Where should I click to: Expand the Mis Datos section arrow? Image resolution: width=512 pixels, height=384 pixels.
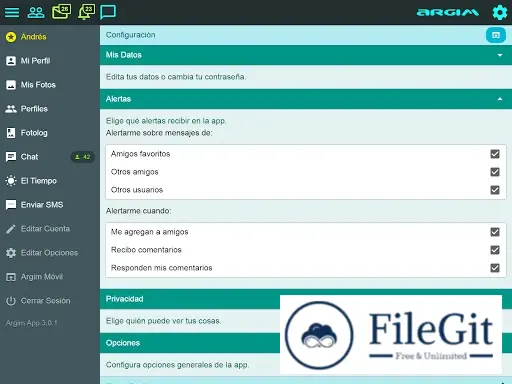[x=500, y=55]
